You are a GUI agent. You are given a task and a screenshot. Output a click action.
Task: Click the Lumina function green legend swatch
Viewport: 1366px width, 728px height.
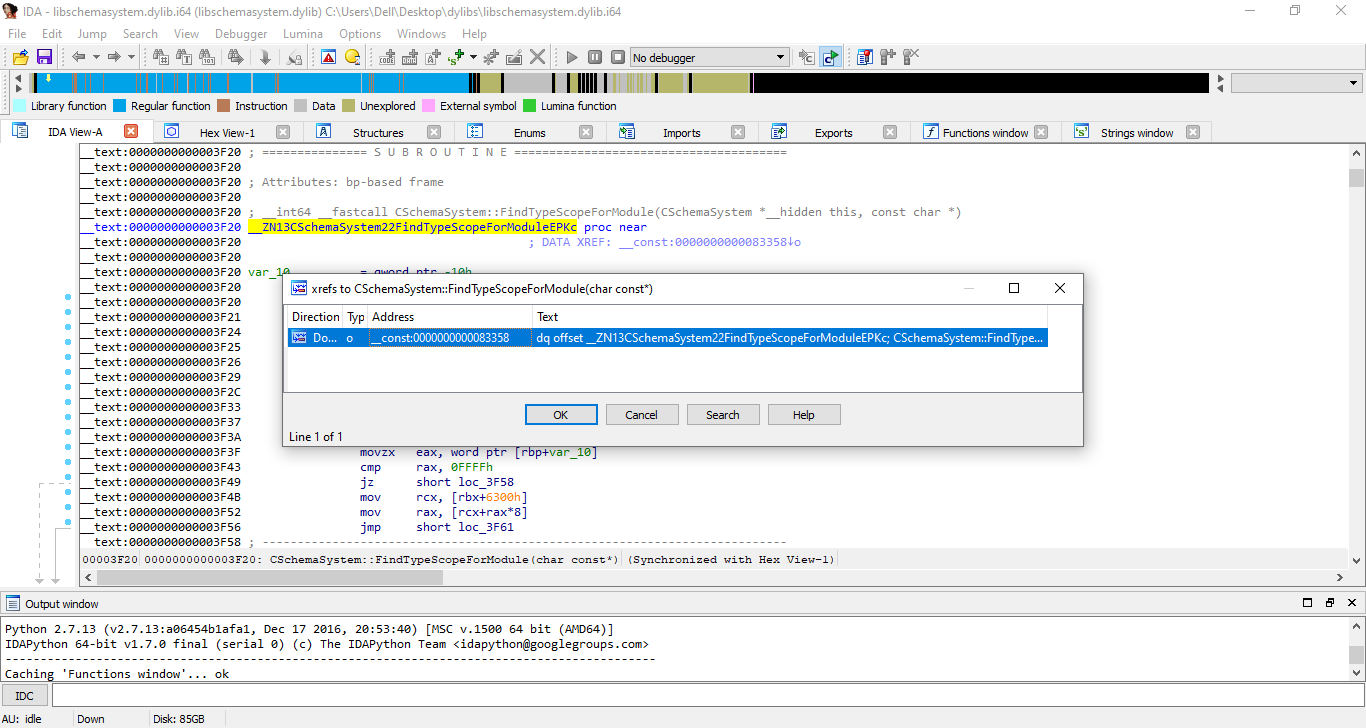pyautogui.click(x=530, y=106)
